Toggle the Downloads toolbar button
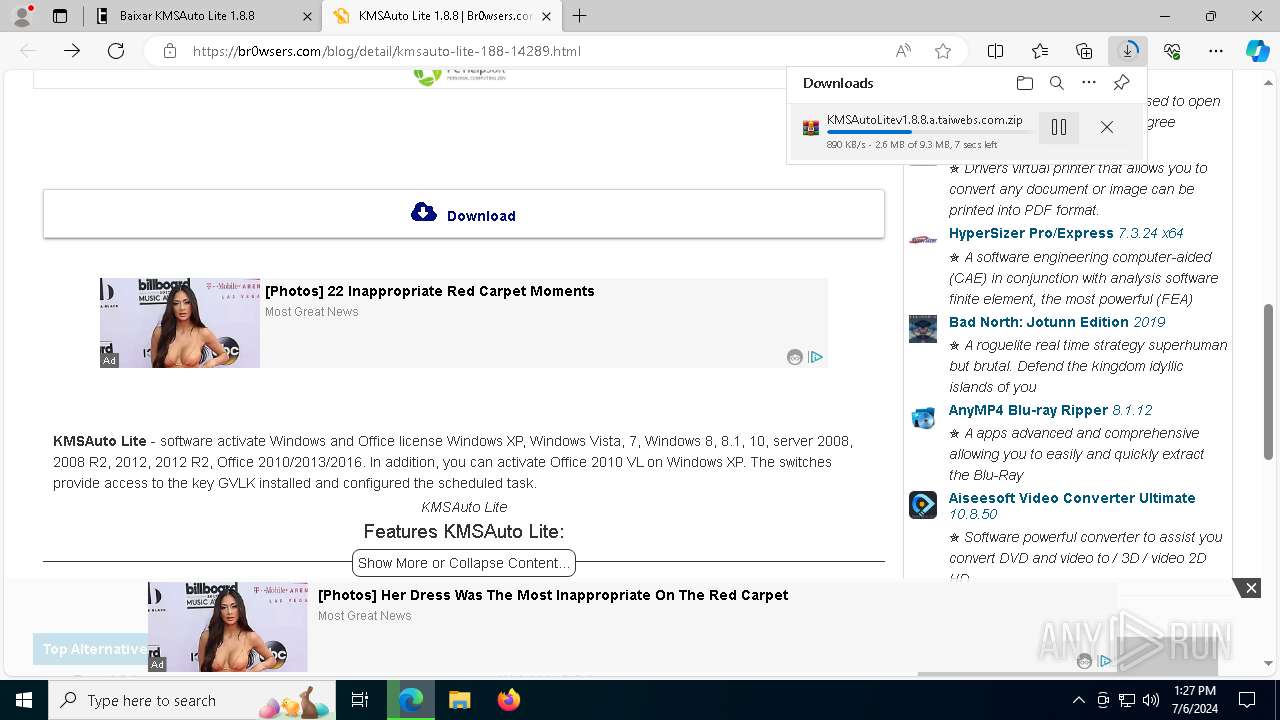 click(1128, 51)
